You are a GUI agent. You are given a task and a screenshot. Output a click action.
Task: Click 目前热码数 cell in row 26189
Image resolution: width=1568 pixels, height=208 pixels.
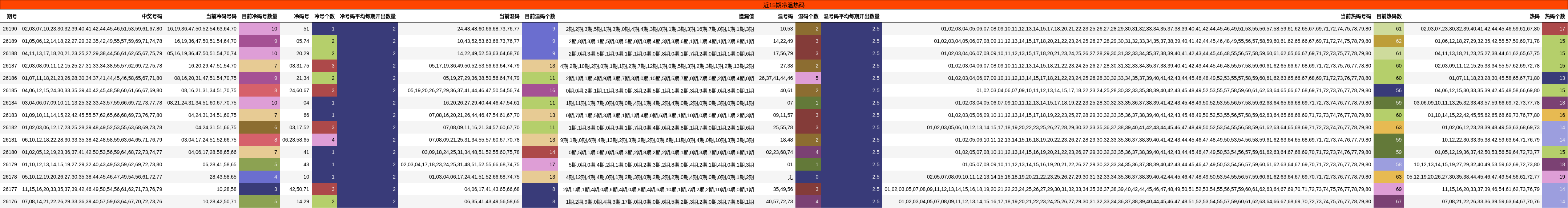[1389, 41]
